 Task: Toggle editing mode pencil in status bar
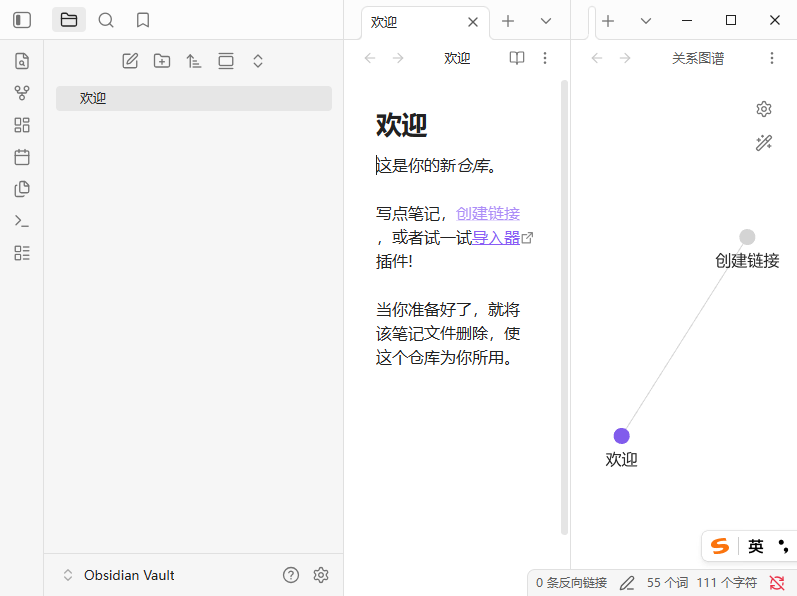click(x=627, y=583)
